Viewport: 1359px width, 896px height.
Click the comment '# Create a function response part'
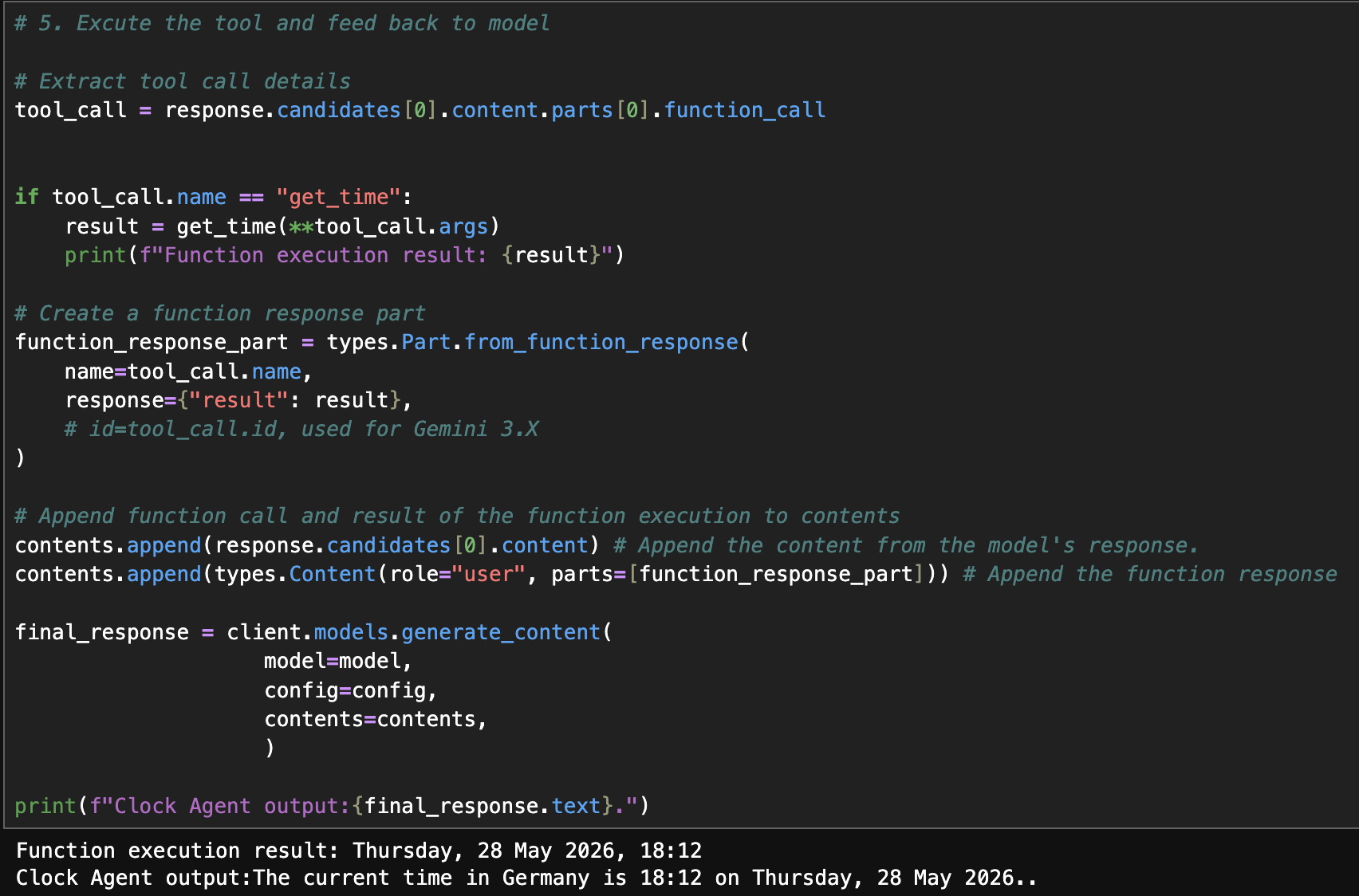tap(220, 313)
